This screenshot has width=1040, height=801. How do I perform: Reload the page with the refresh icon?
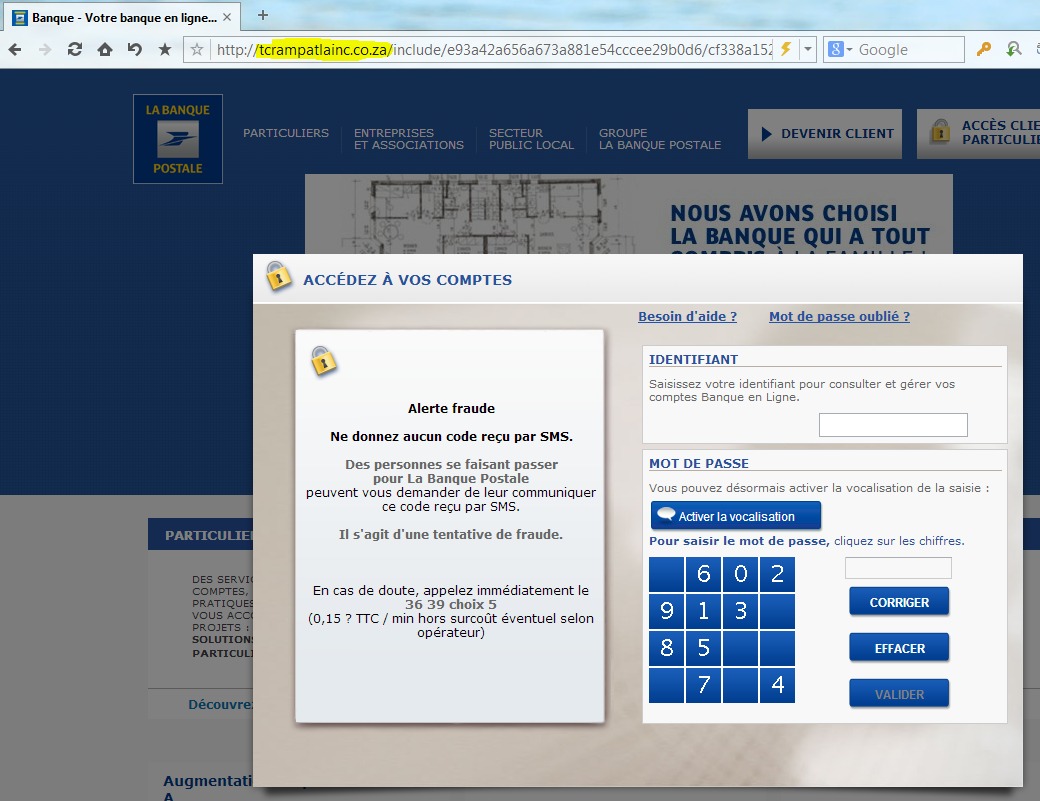pyautogui.click(x=74, y=49)
